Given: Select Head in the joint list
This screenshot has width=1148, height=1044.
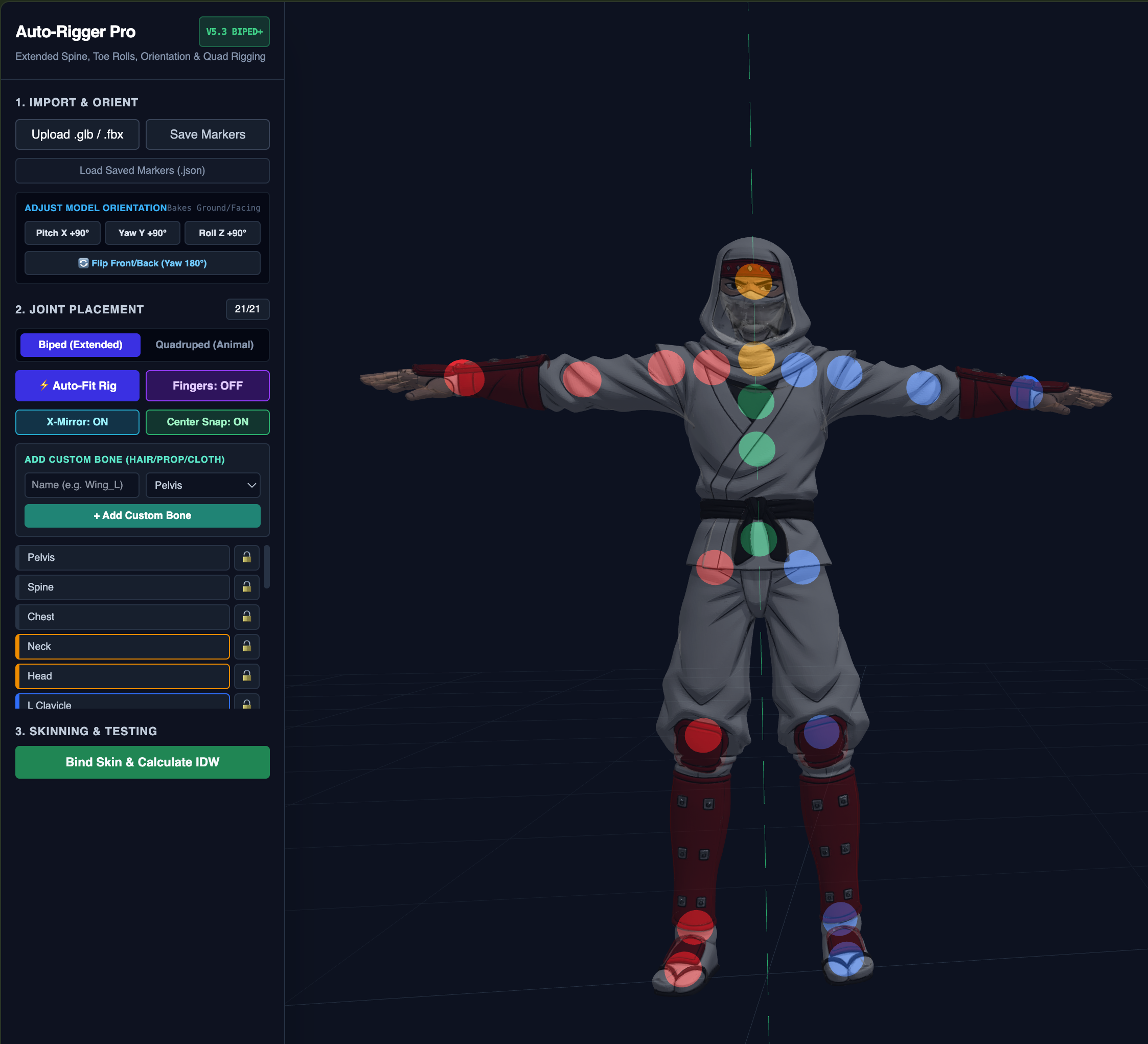Looking at the screenshot, I should click(123, 675).
